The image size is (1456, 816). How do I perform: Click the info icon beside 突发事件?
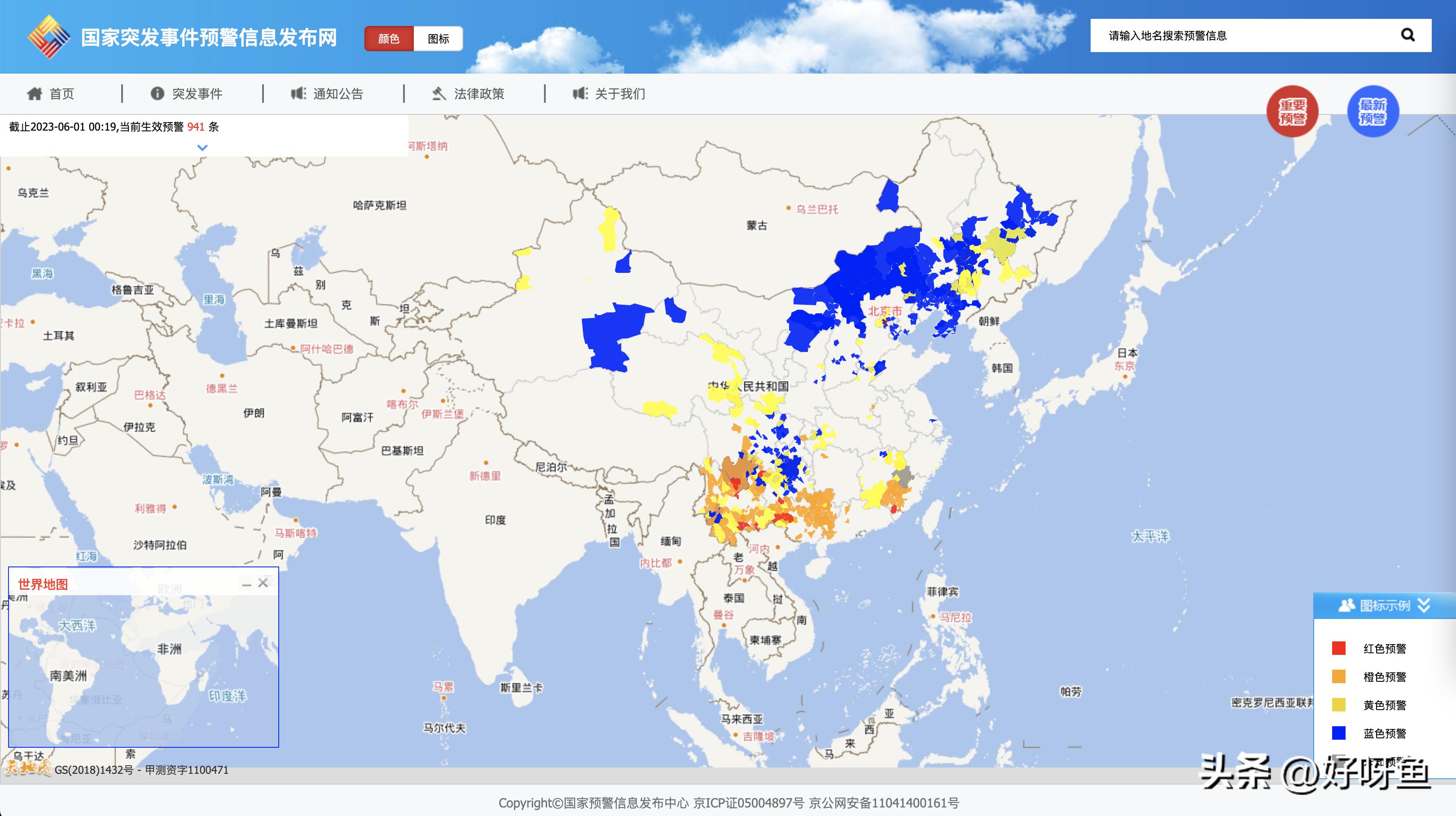pyautogui.click(x=157, y=94)
